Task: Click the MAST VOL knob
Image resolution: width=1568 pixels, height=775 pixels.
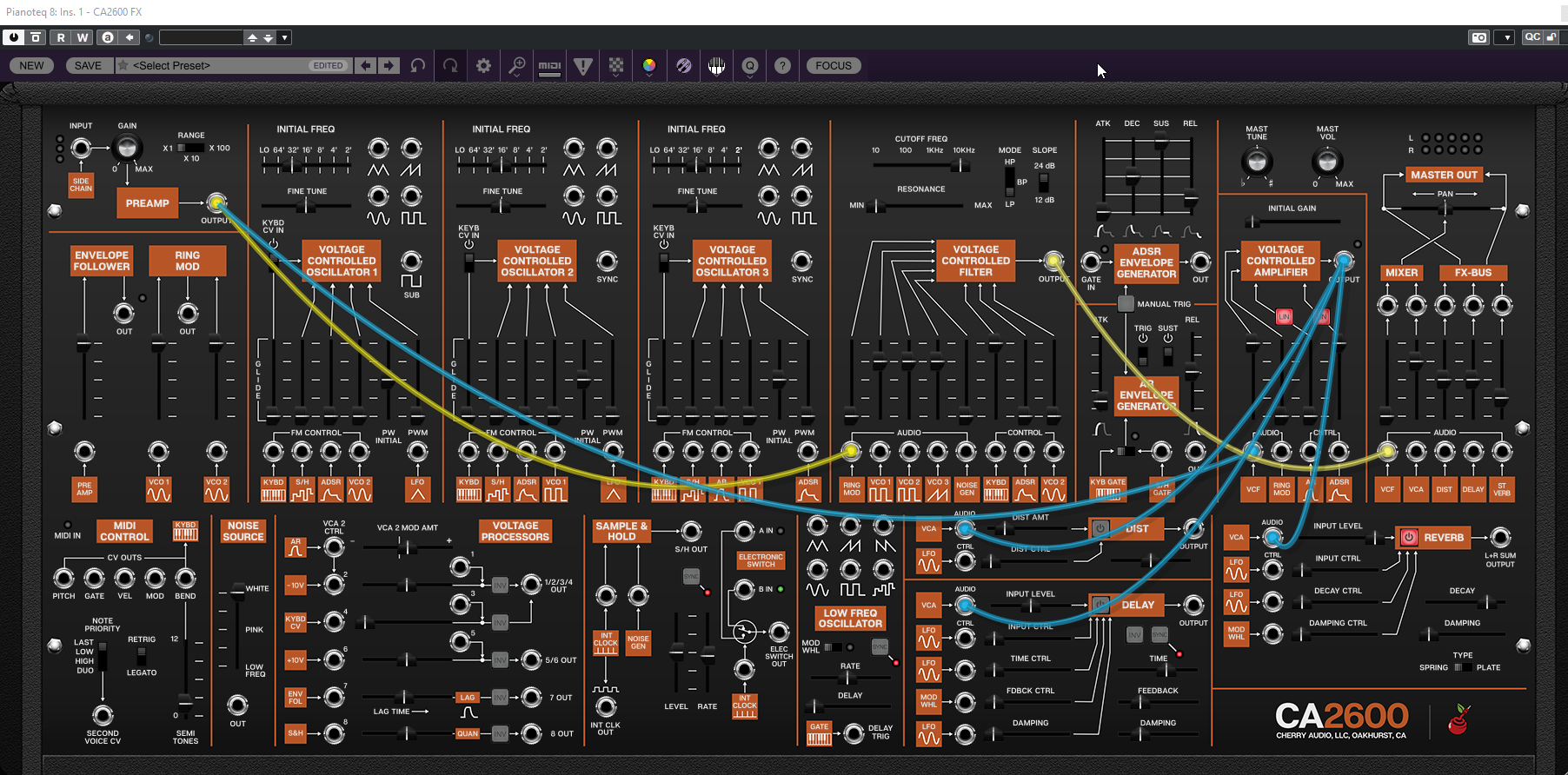Action: 1326,162
